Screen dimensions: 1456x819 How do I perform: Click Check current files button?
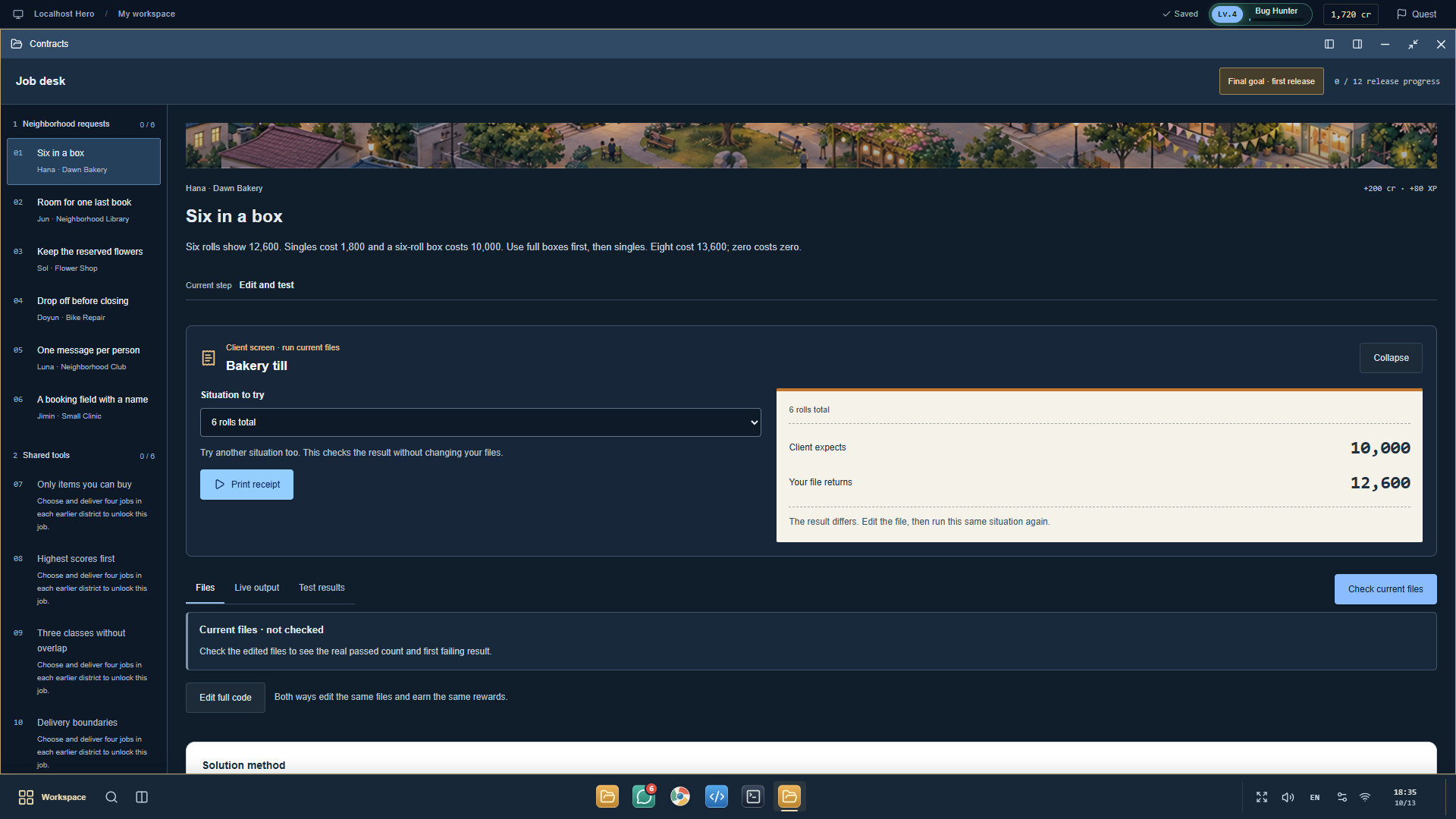coord(1385,589)
